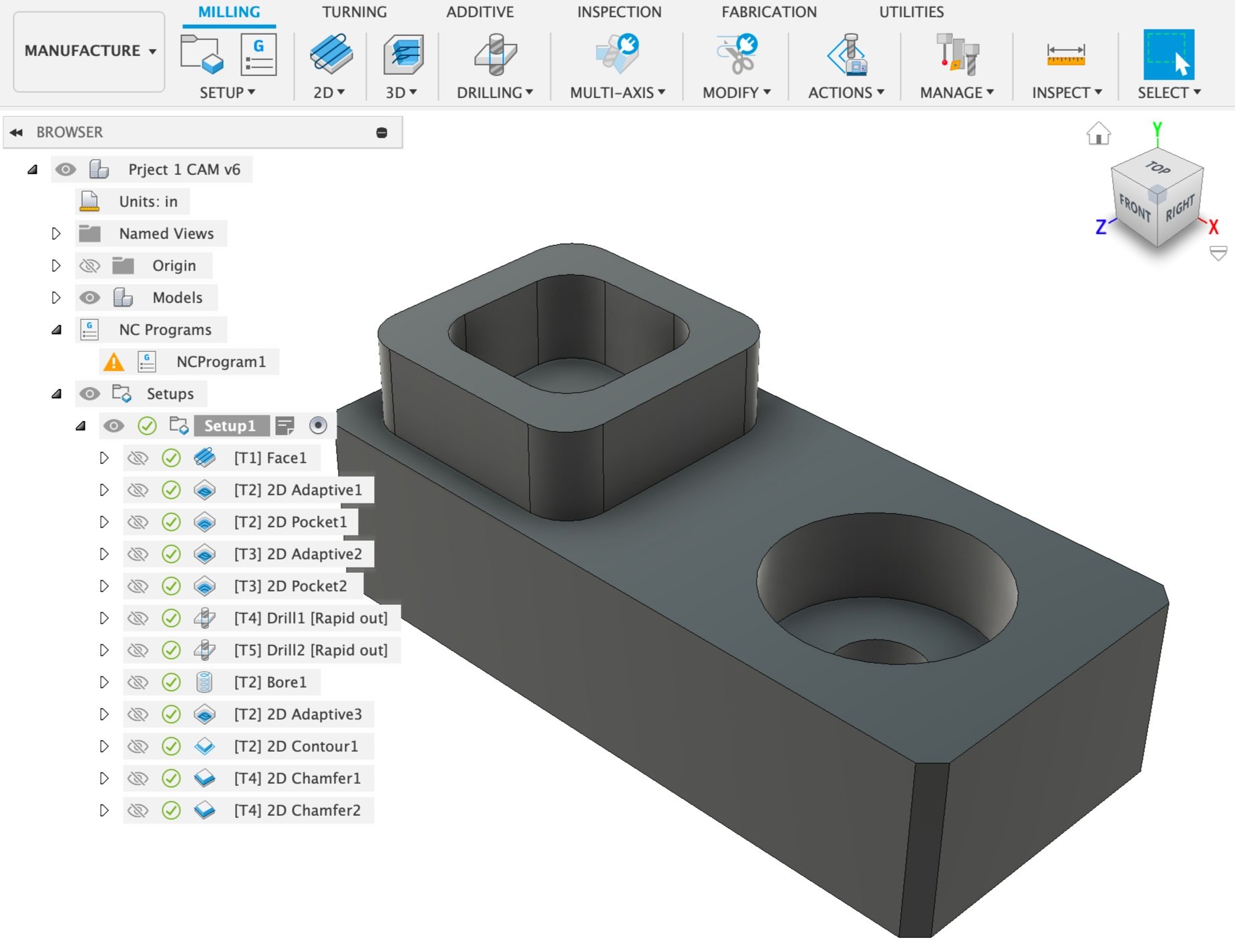Click the TOP face of ViewCube
The width and height of the screenshot is (1235, 952).
point(1158,168)
